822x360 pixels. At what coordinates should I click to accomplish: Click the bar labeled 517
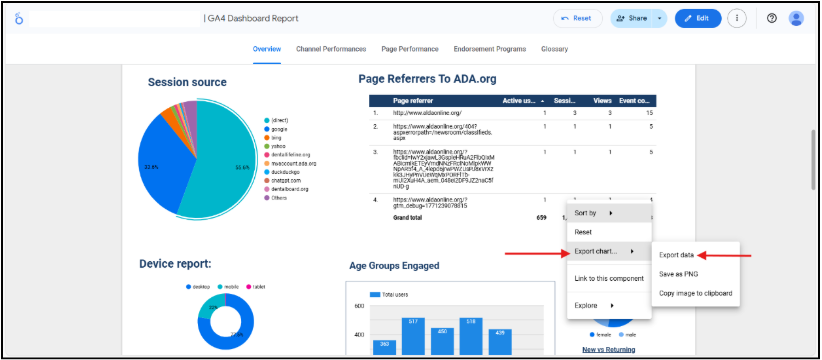(413, 336)
